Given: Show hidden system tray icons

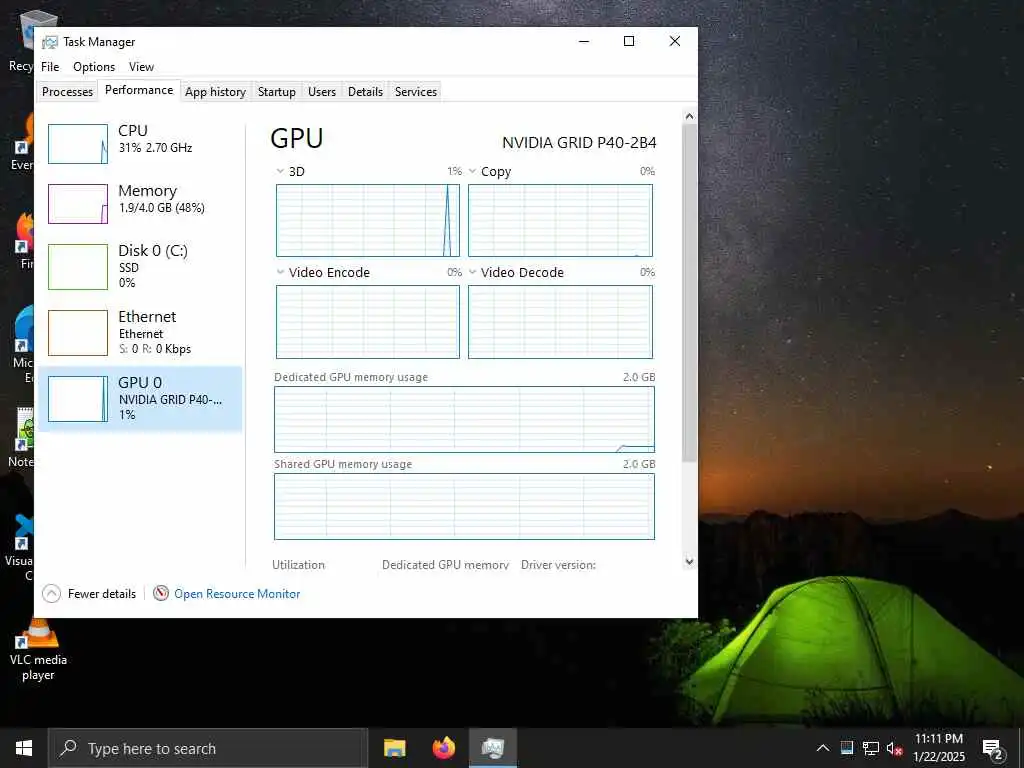Looking at the screenshot, I should 823,748.
